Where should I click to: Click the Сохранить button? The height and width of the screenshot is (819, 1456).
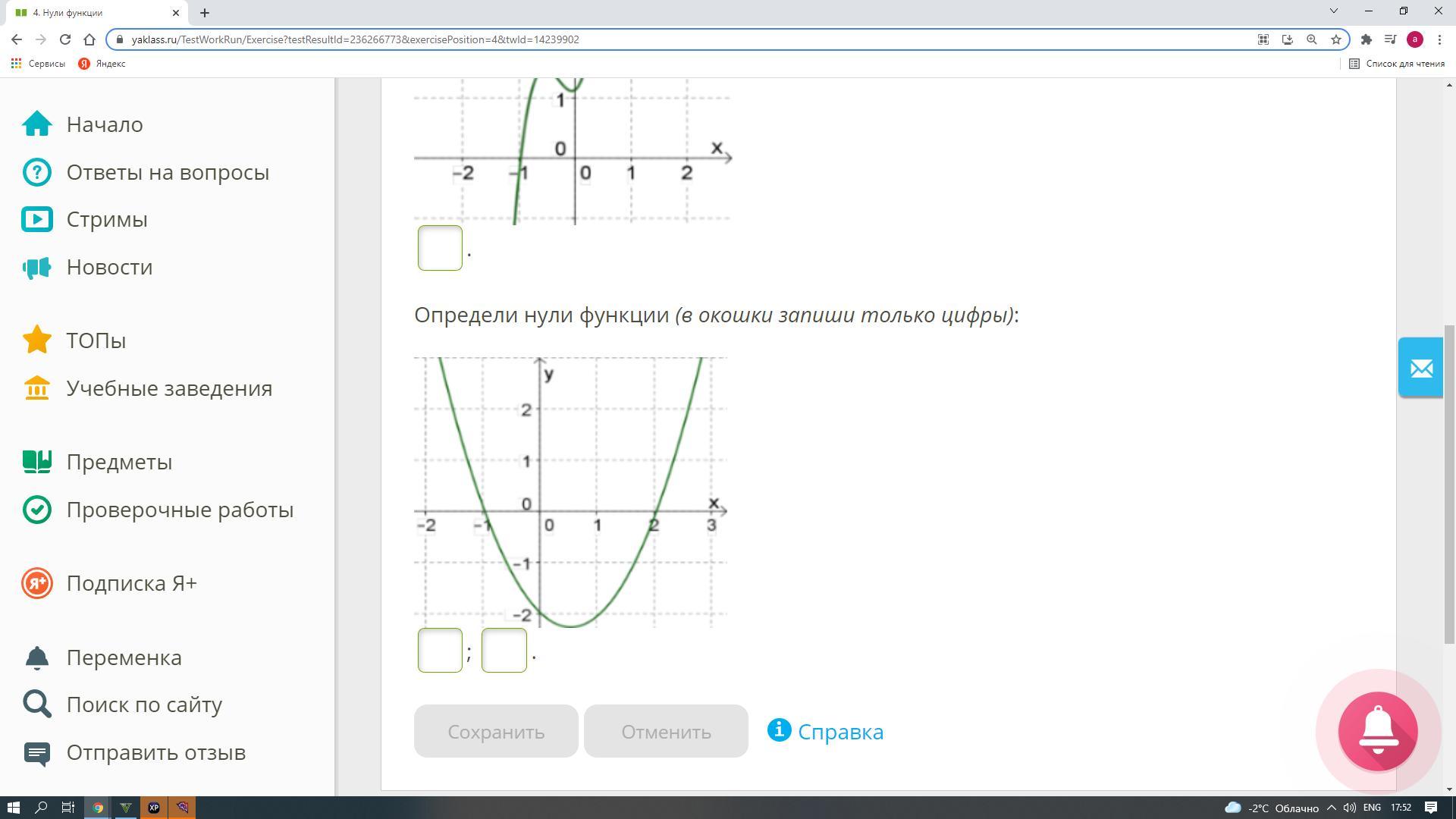(496, 731)
